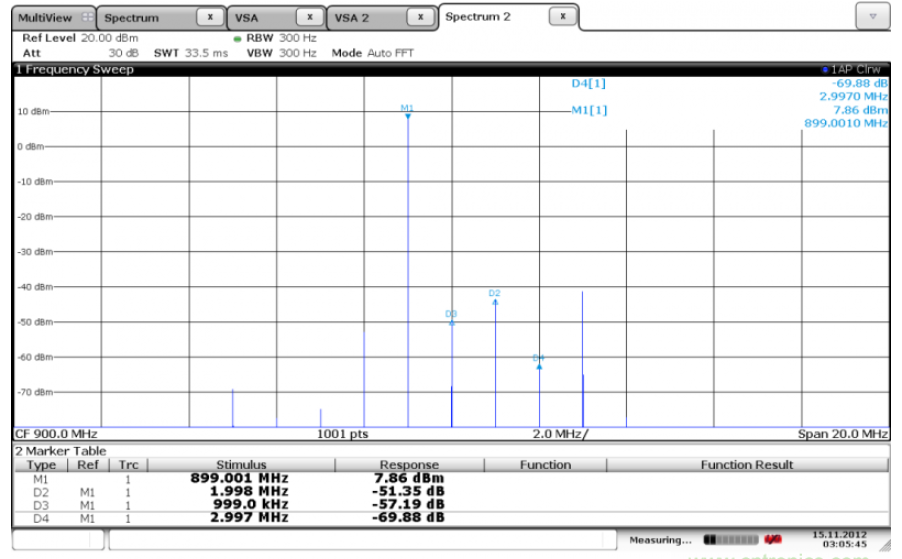The width and height of the screenshot is (902, 559).
Task: Click the 899.001 MHz stimulus value
Action: pos(239,478)
